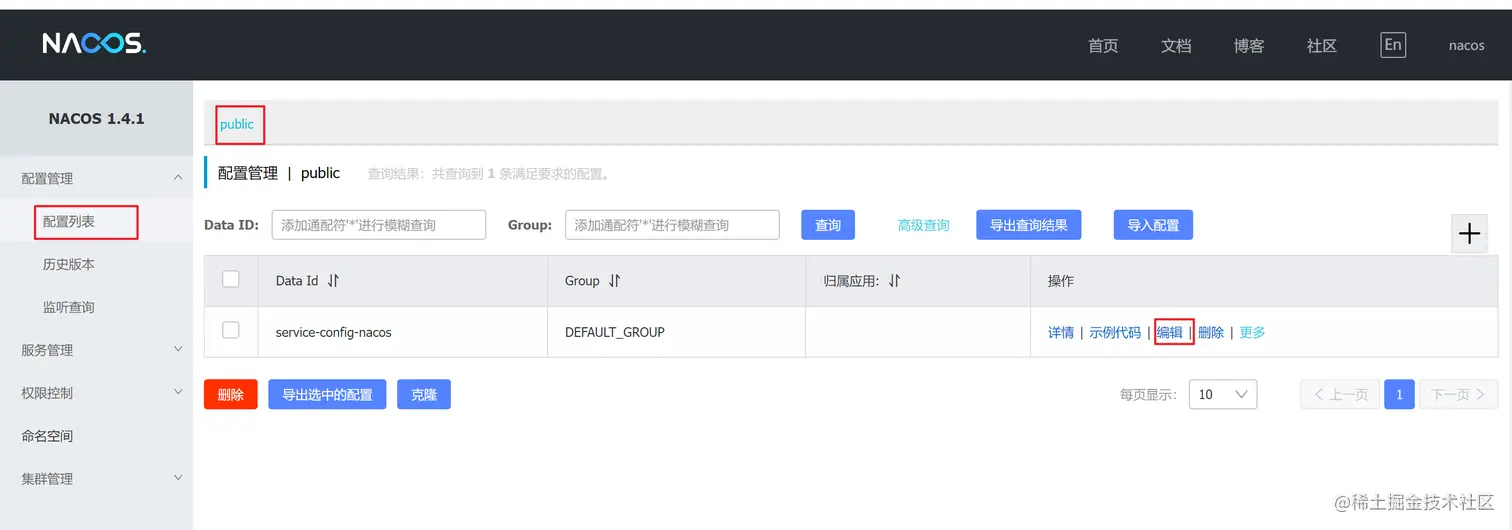Open 监听查询 in the sidebar

69,307
